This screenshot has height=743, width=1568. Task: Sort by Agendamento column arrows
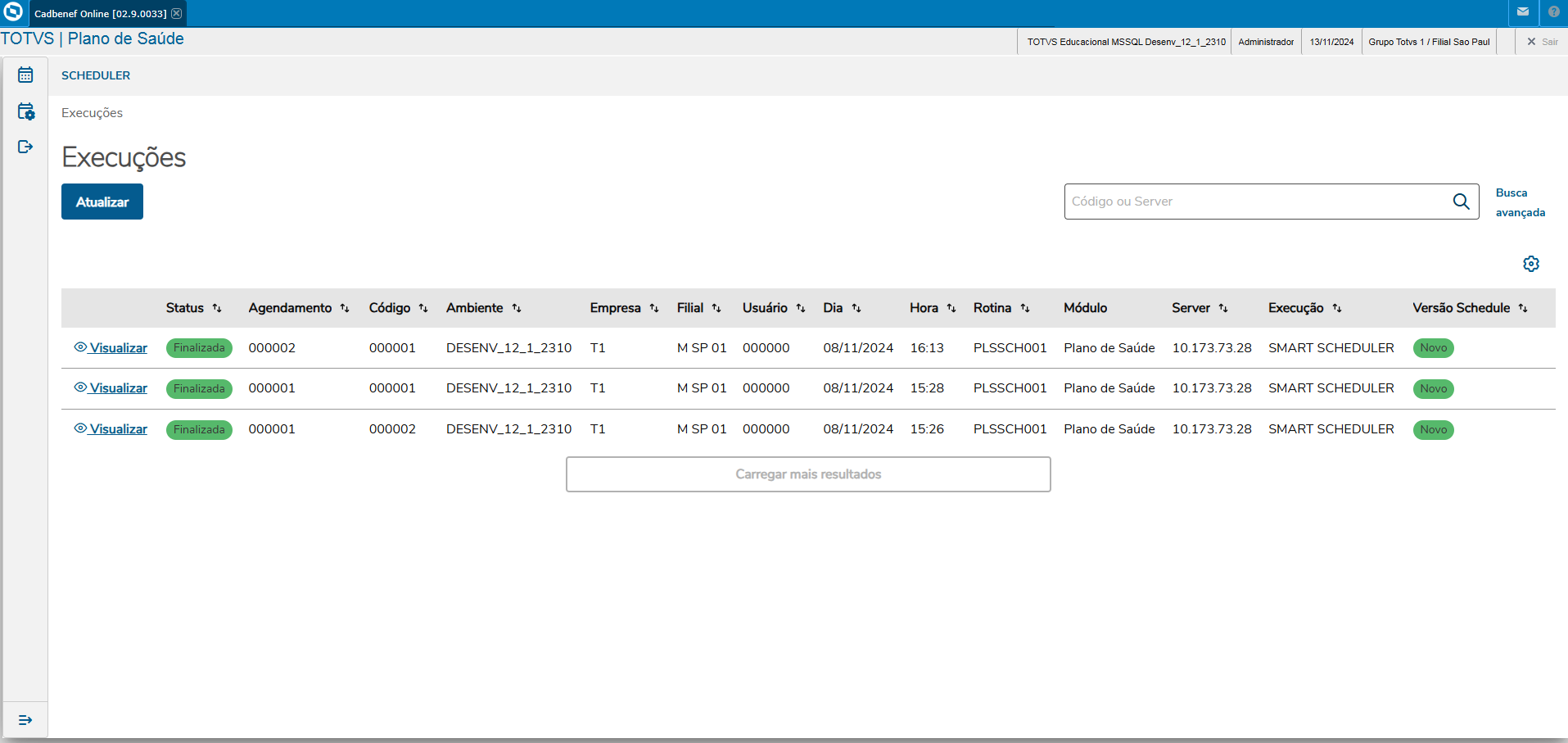click(345, 308)
